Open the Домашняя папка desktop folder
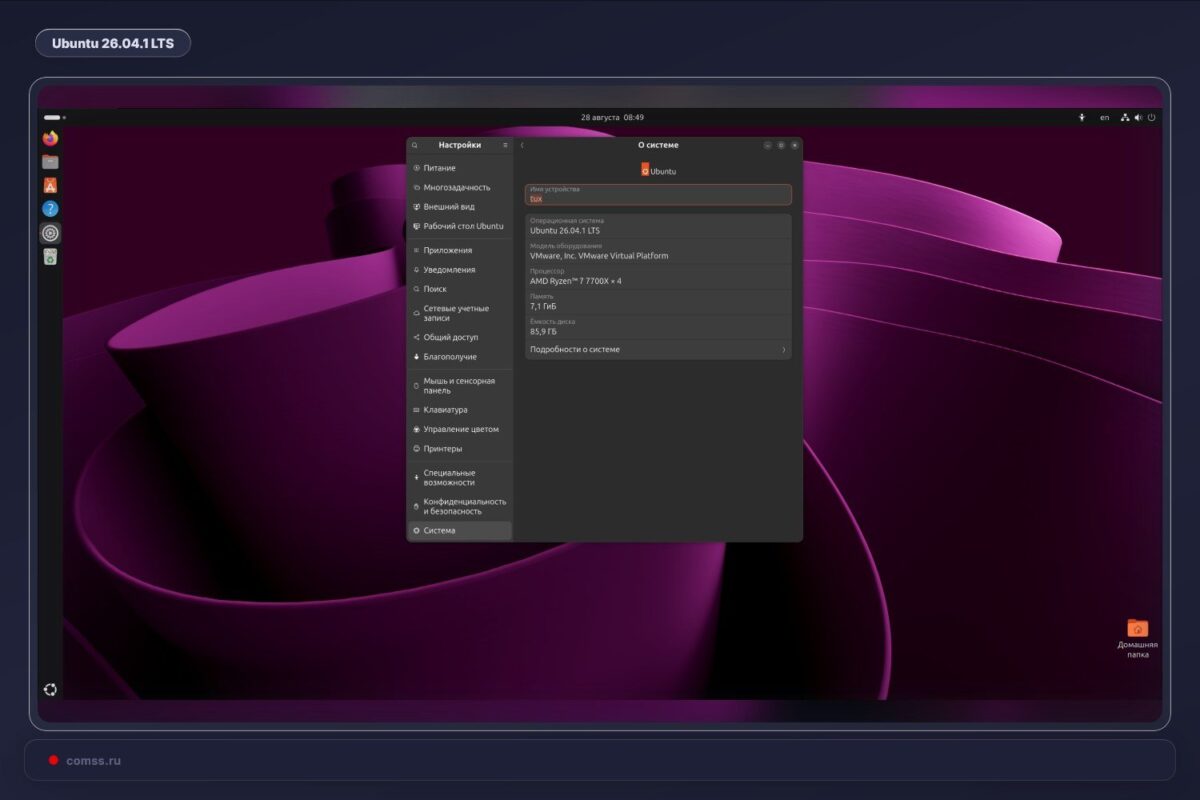The width and height of the screenshot is (1200, 800). 1138,638
